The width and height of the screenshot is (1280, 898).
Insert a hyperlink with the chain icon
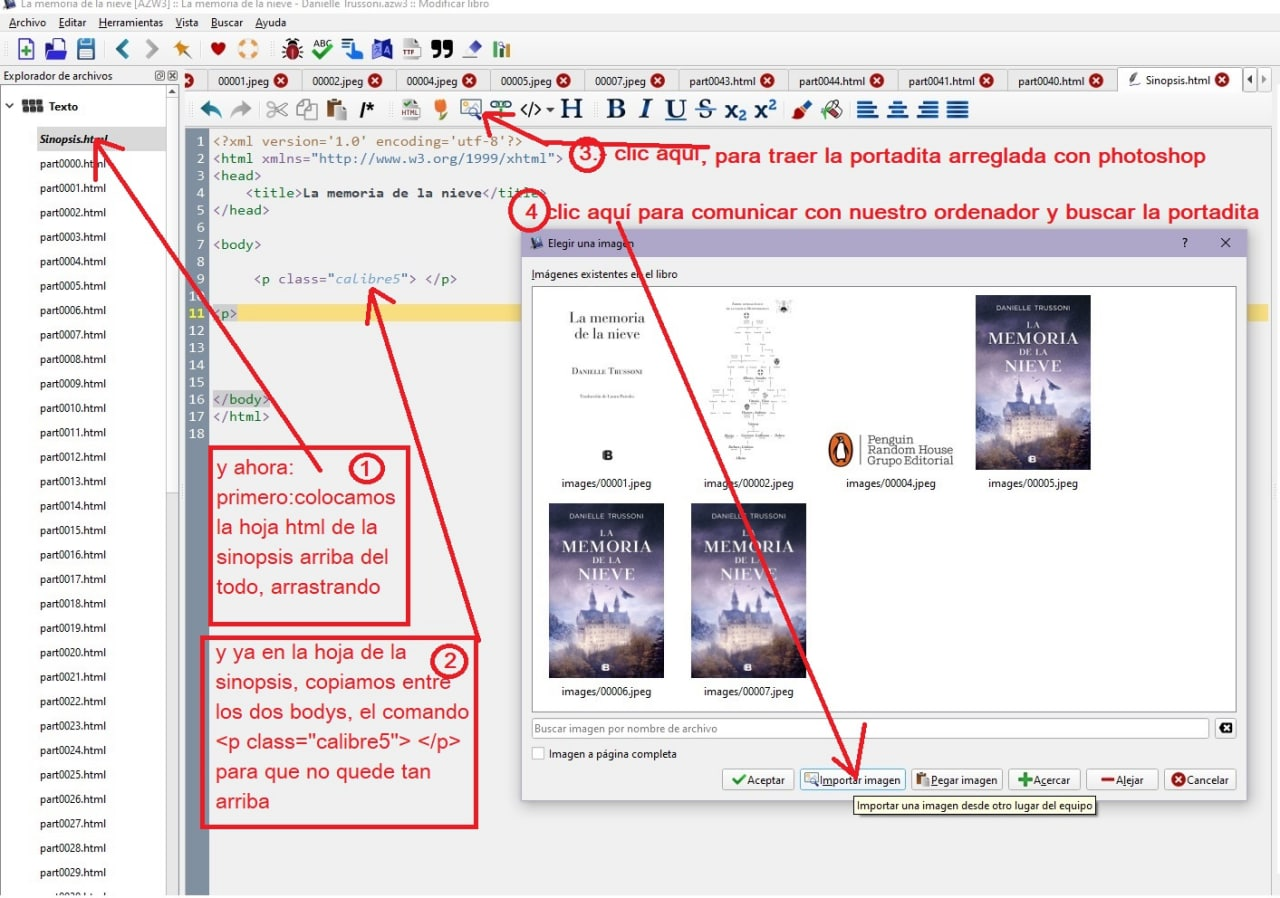coord(500,109)
